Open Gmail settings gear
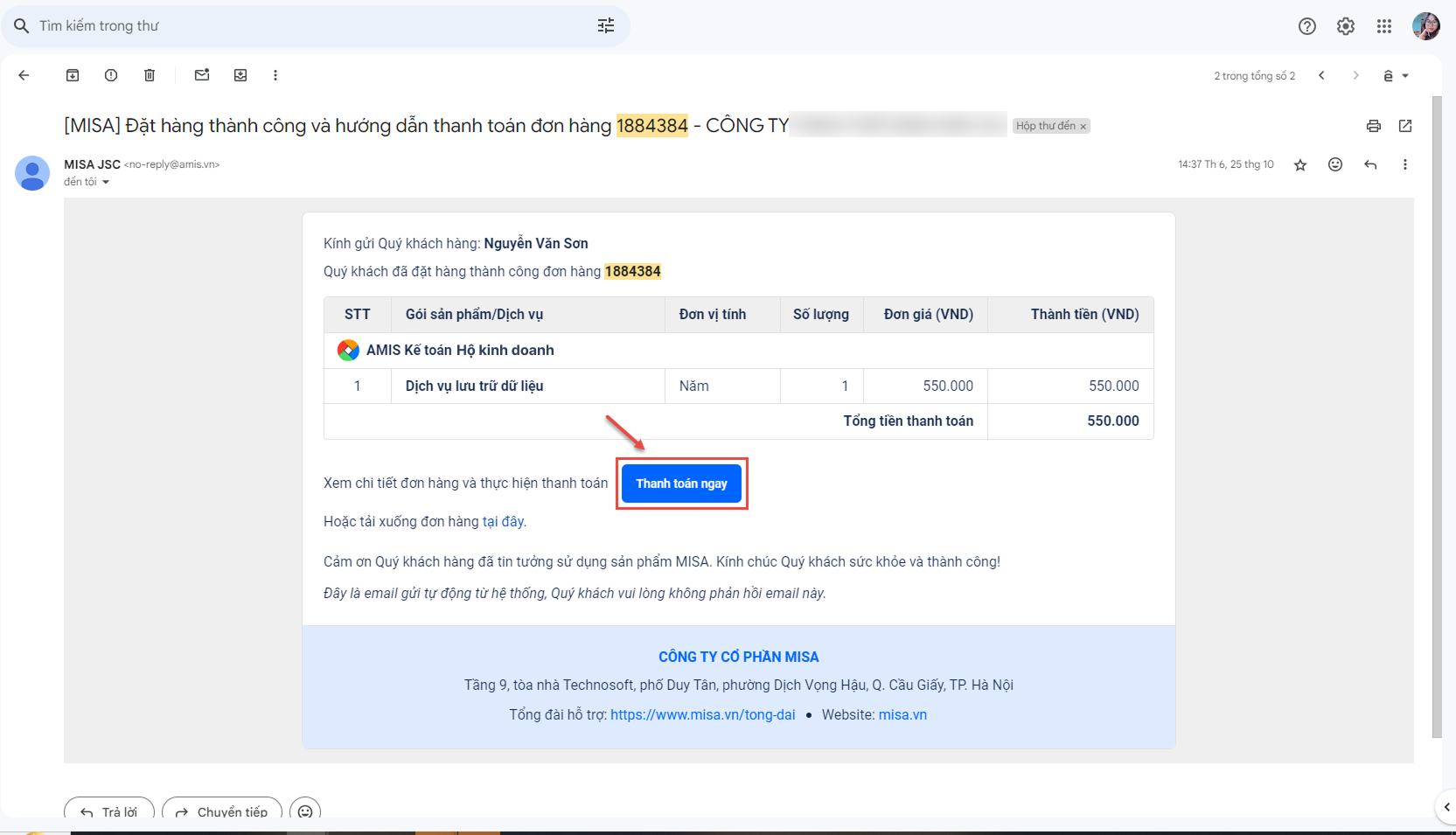Viewport: 1456px width, 835px height. pyautogui.click(x=1346, y=26)
